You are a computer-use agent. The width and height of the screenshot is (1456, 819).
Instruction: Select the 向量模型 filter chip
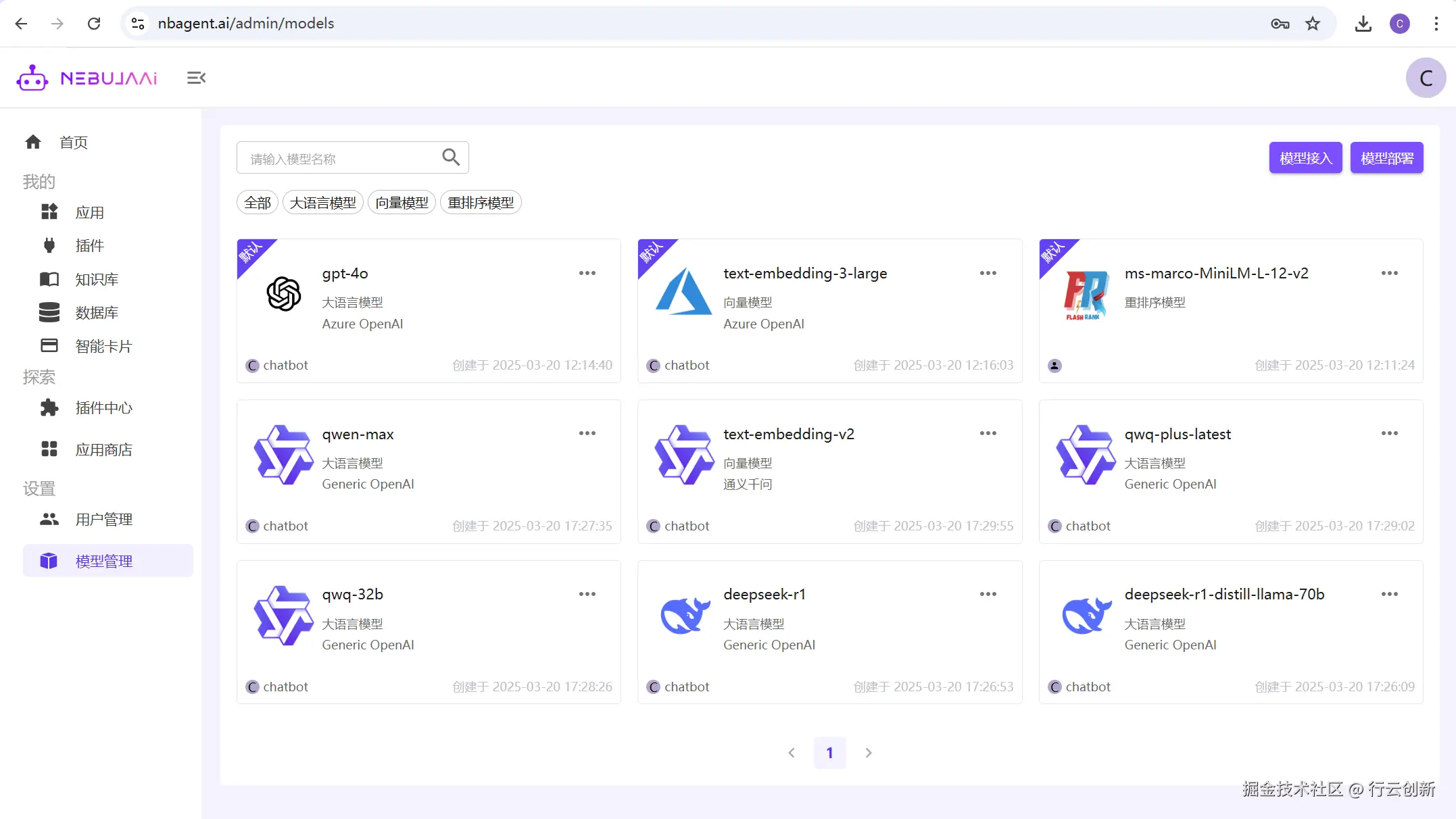tap(402, 203)
